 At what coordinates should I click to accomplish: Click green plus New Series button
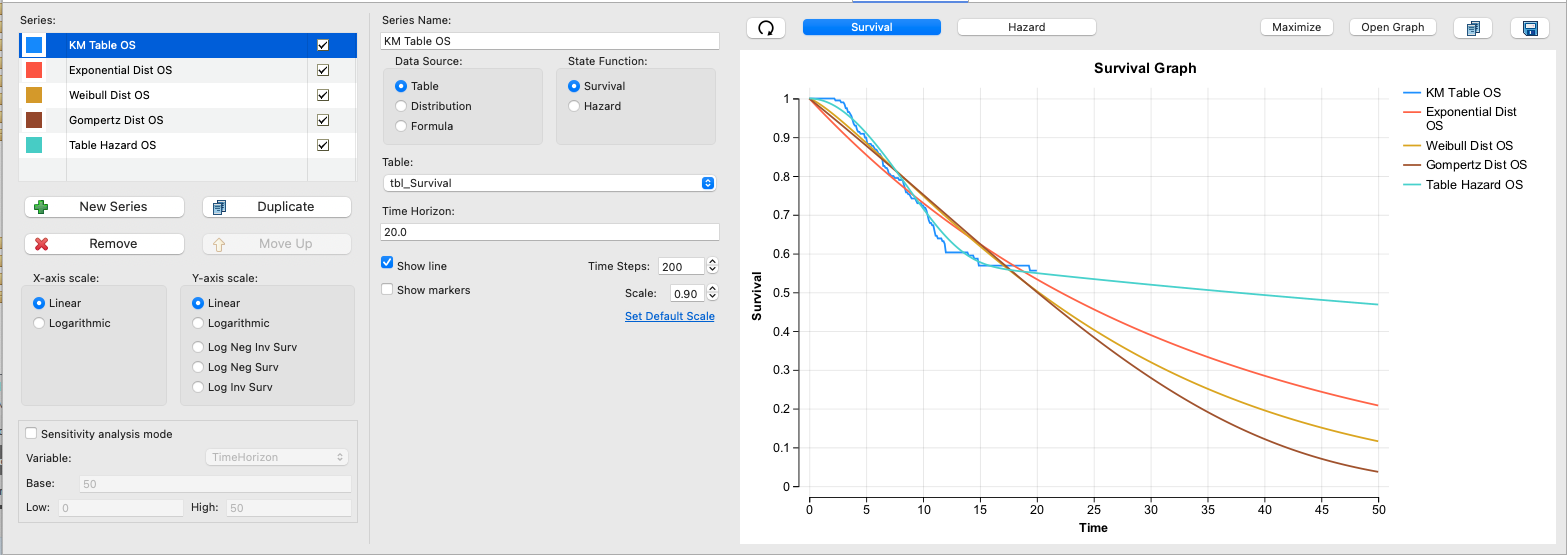click(x=104, y=207)
